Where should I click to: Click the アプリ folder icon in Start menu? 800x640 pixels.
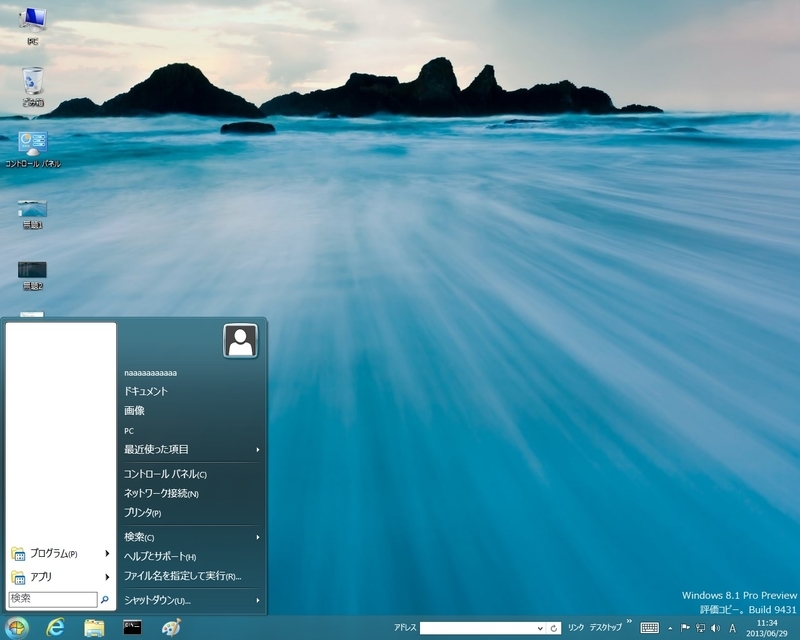point(18,577)
